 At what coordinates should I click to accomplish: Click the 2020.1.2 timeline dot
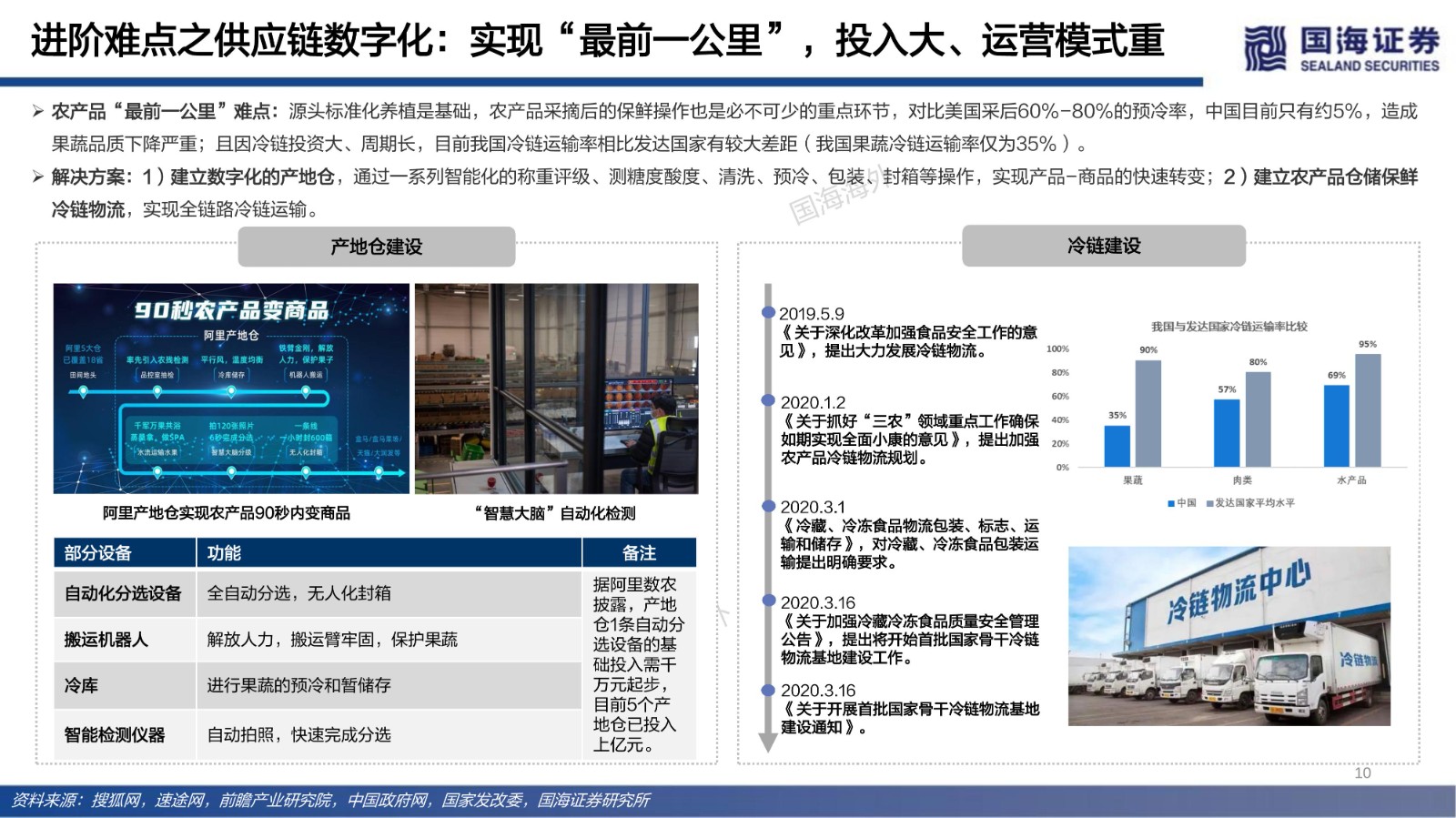[x=768, y=400]
